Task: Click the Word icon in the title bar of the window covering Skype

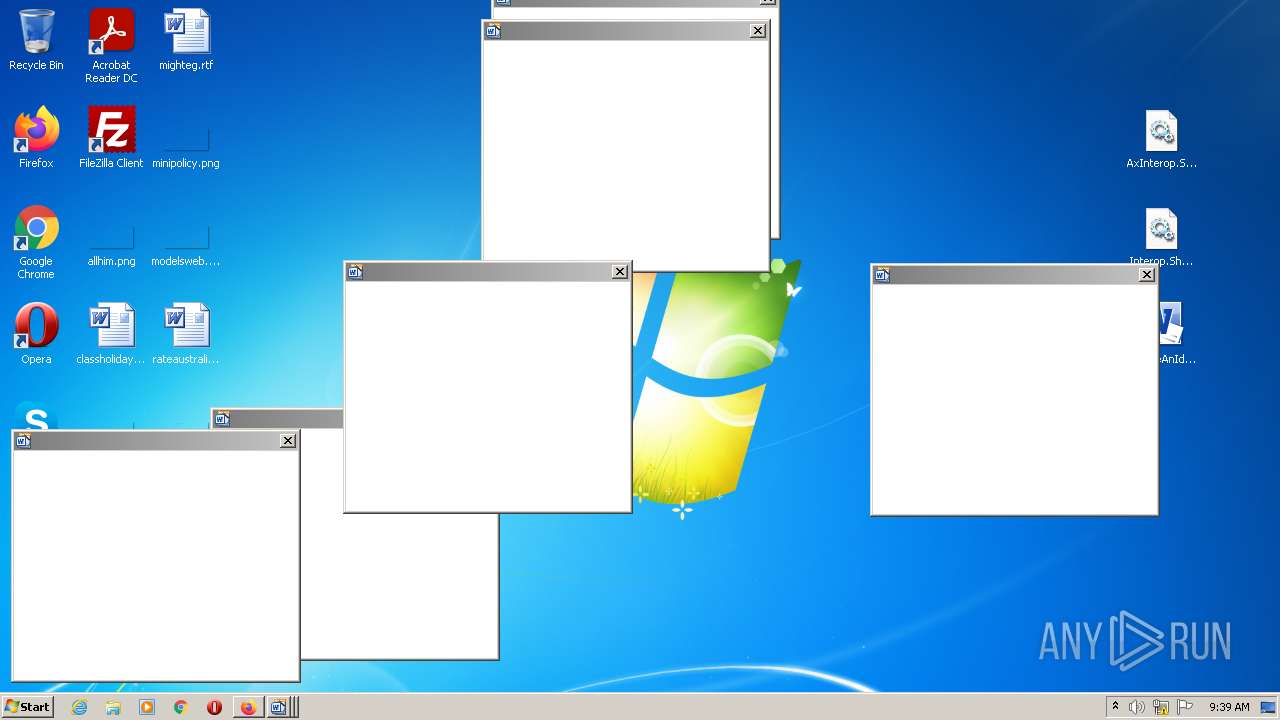Action: point(23,441)
